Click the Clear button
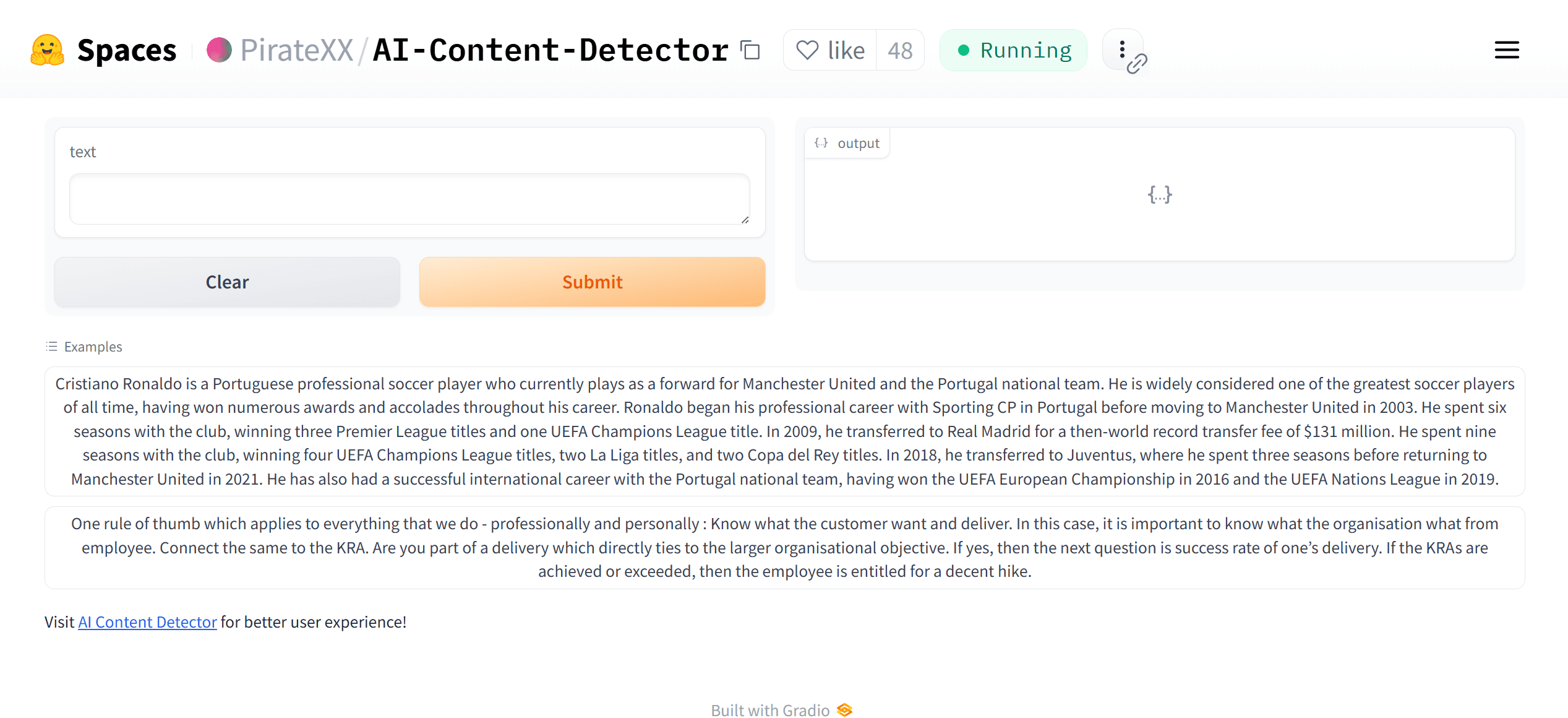 tap(227, 282)
